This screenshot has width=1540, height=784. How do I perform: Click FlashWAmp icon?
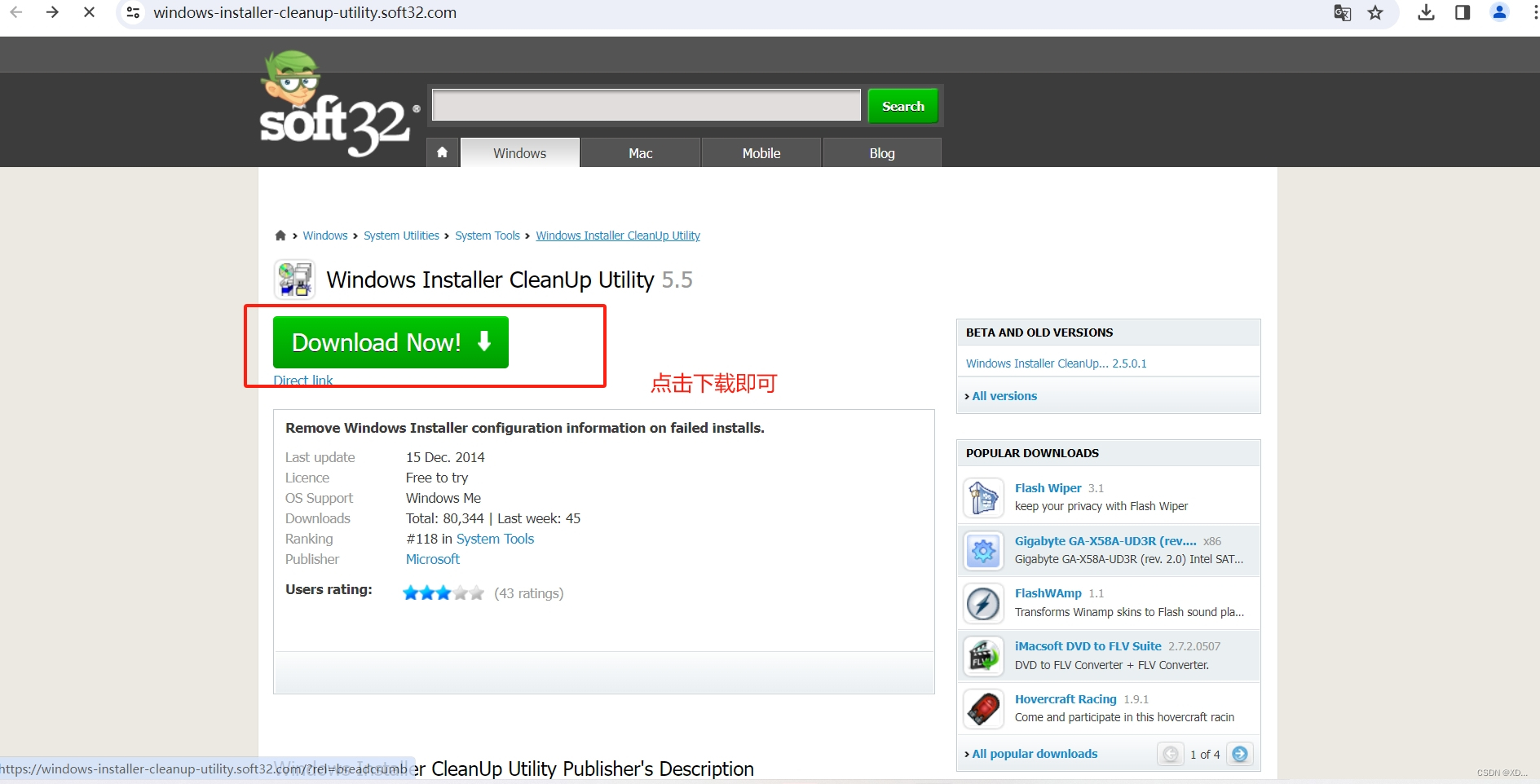[x=983, y=604]
